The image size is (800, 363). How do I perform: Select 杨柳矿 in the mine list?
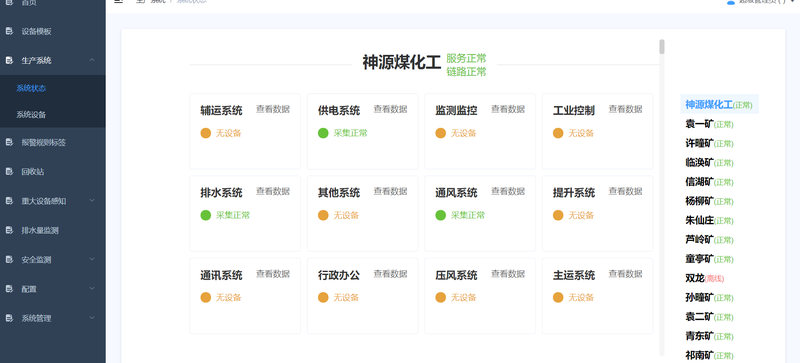click(x=710, y=201)
